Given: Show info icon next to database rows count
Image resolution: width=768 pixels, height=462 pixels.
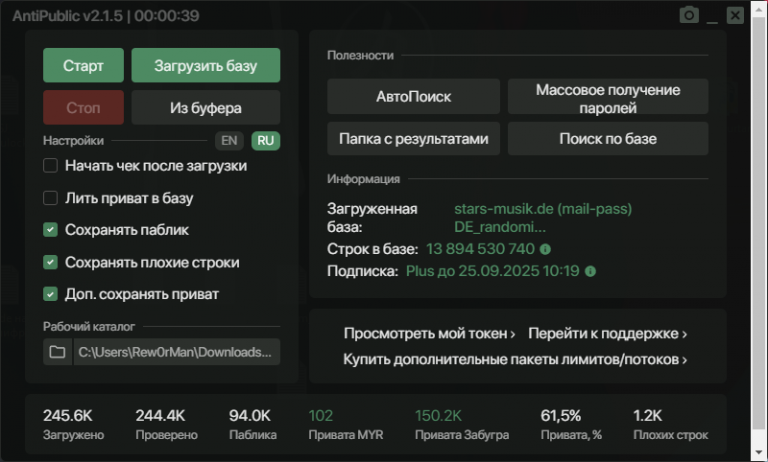Looking at the screenshot, I should tap(545, 249).
